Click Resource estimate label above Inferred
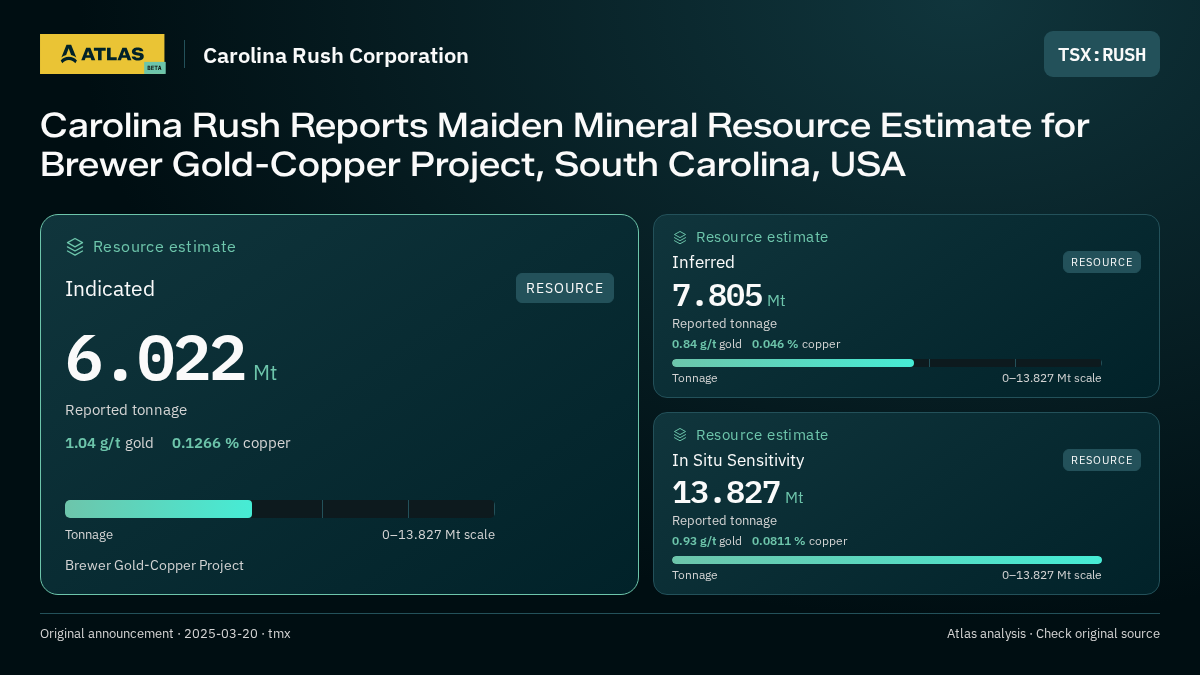The image size is (1200, 675). pos(762,237)
